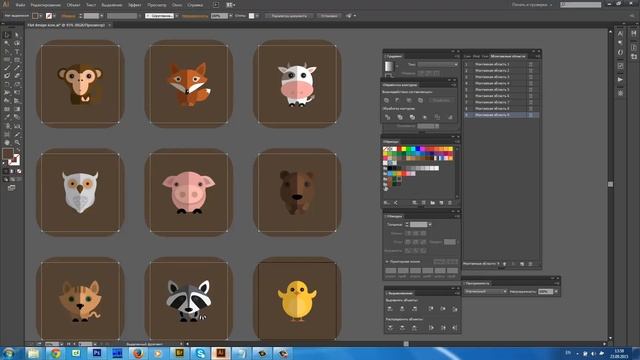The image size is (640, 360).
Task: Open blend mode dropdown in Transparency panel
Action: [486, 291]
